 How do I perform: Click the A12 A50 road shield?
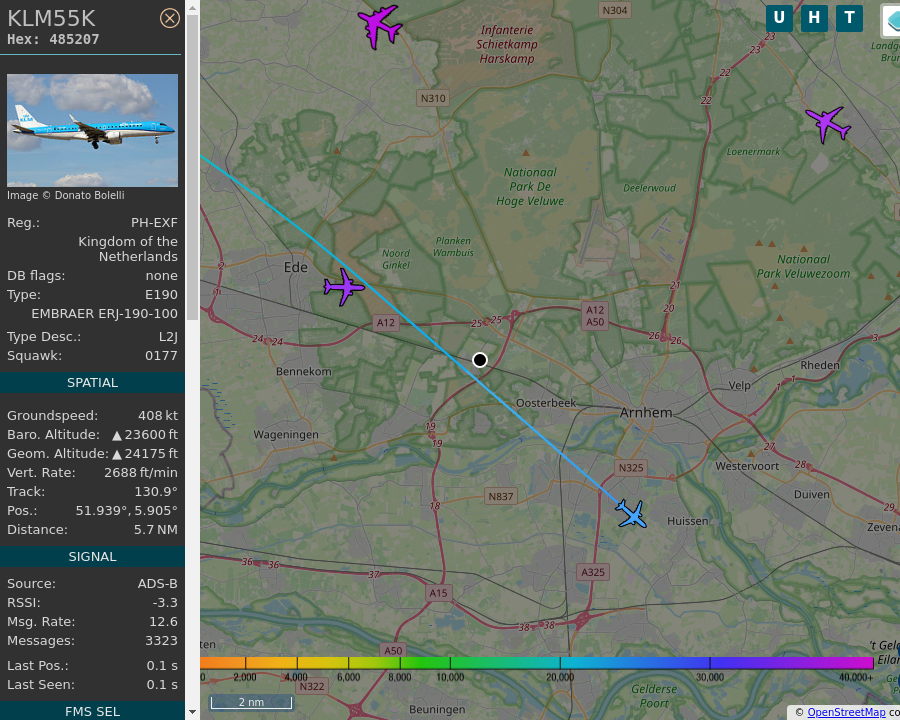coord(595,316)
